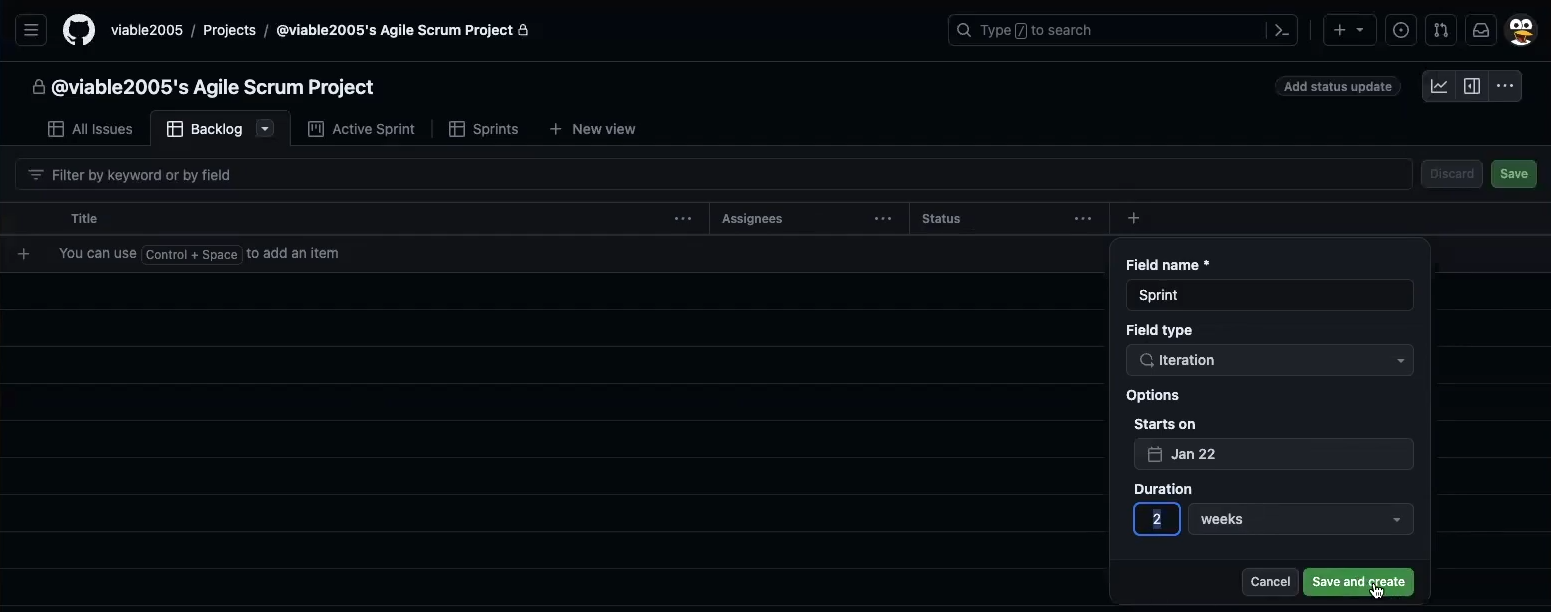Viewport: 1551px width, 612px height.
Task: Open the issues icon in header
Action: [x=1401, y=30]
